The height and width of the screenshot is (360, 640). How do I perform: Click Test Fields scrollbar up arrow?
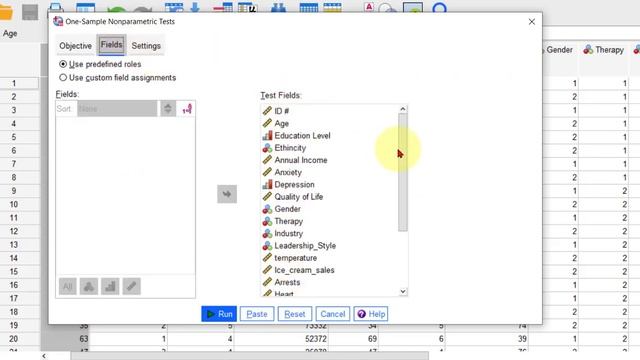pyautogui.click(x=403, y=109)
